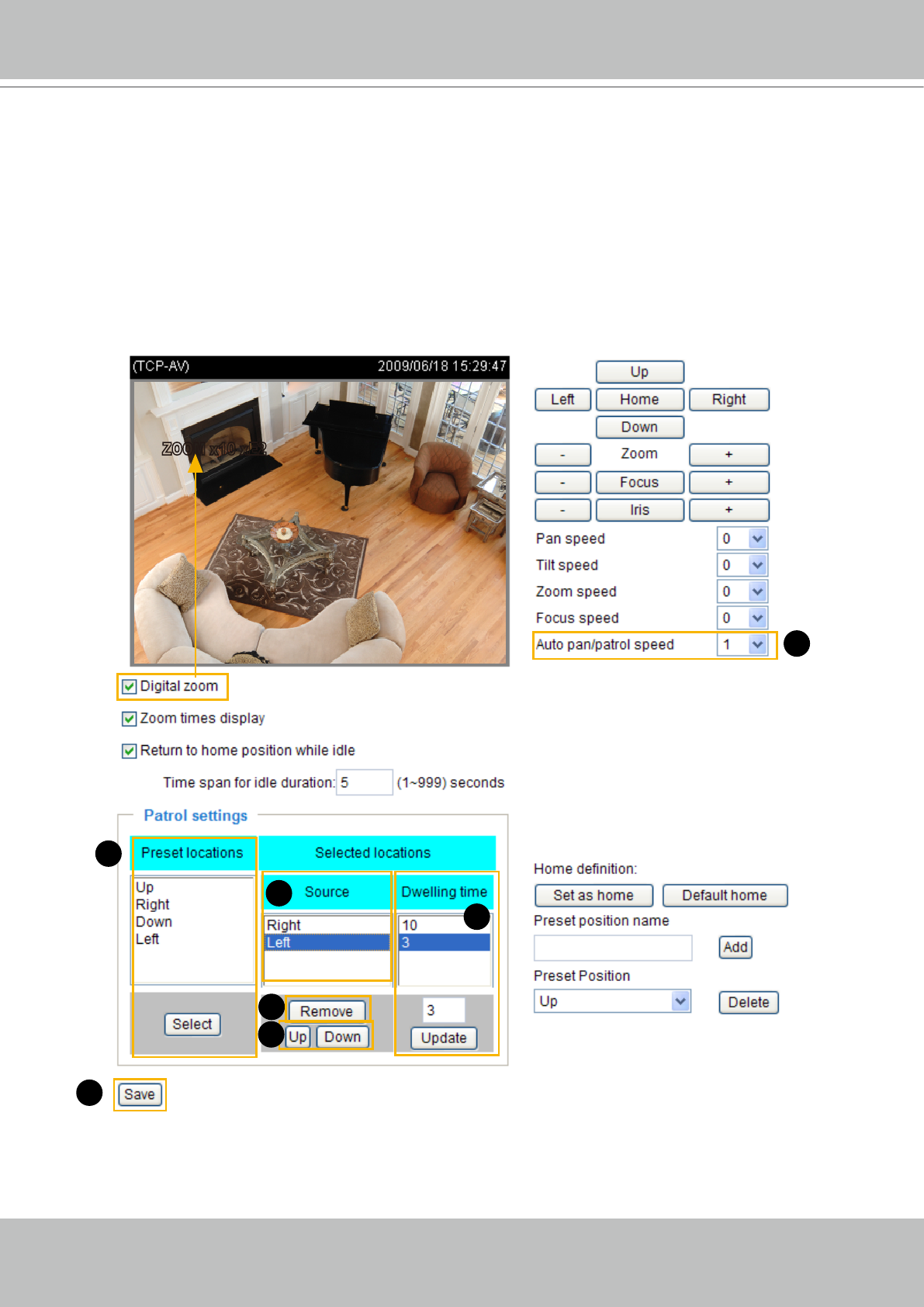Open the Auto pan/patrol speed dropdown
924x1307 pixels.
(742, 644)
